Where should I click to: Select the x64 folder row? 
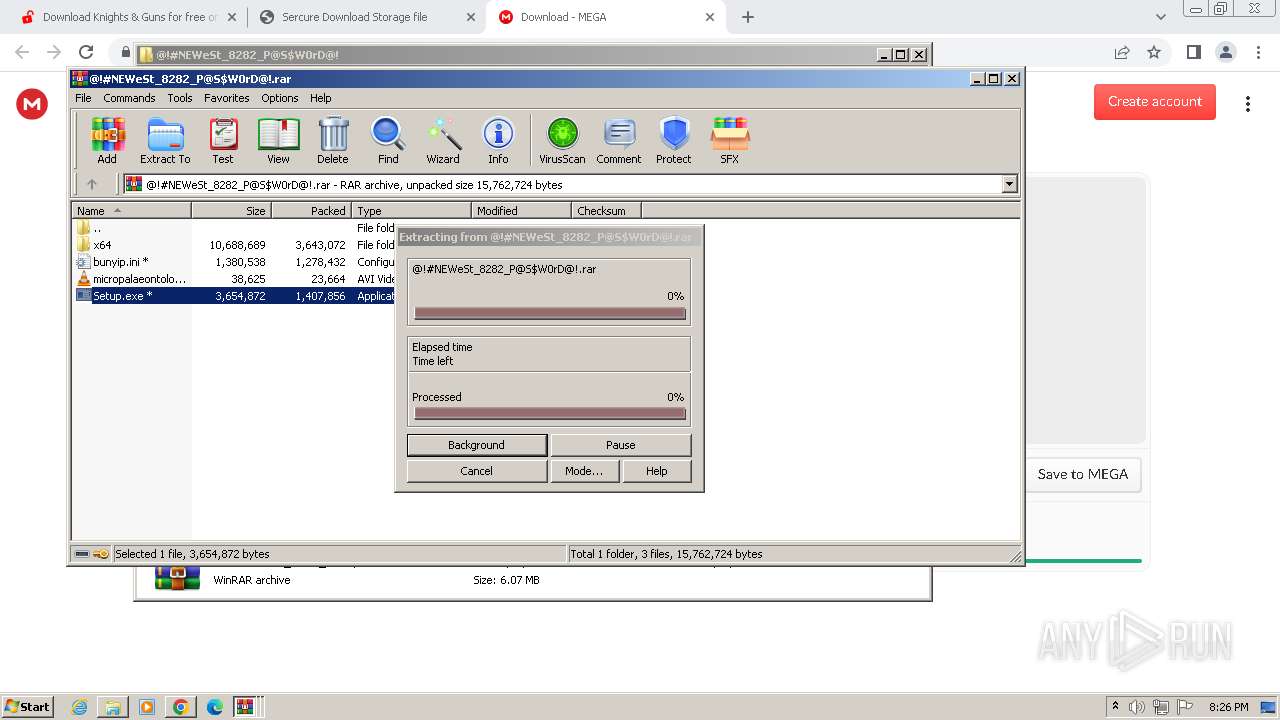point(231,245)
